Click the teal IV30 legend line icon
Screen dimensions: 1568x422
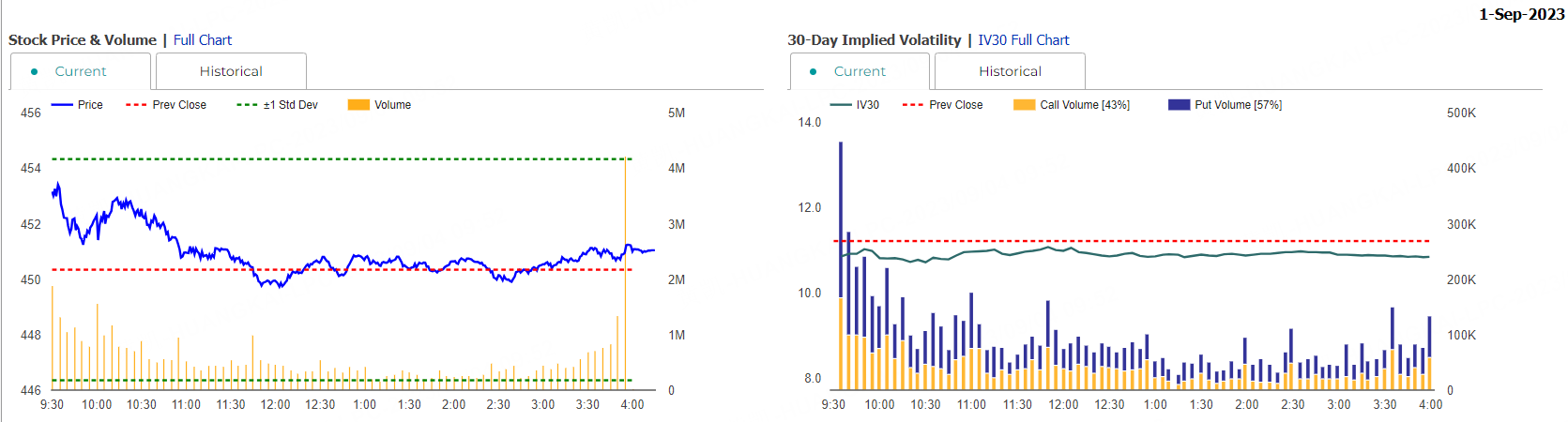click(x=841, y=105)
